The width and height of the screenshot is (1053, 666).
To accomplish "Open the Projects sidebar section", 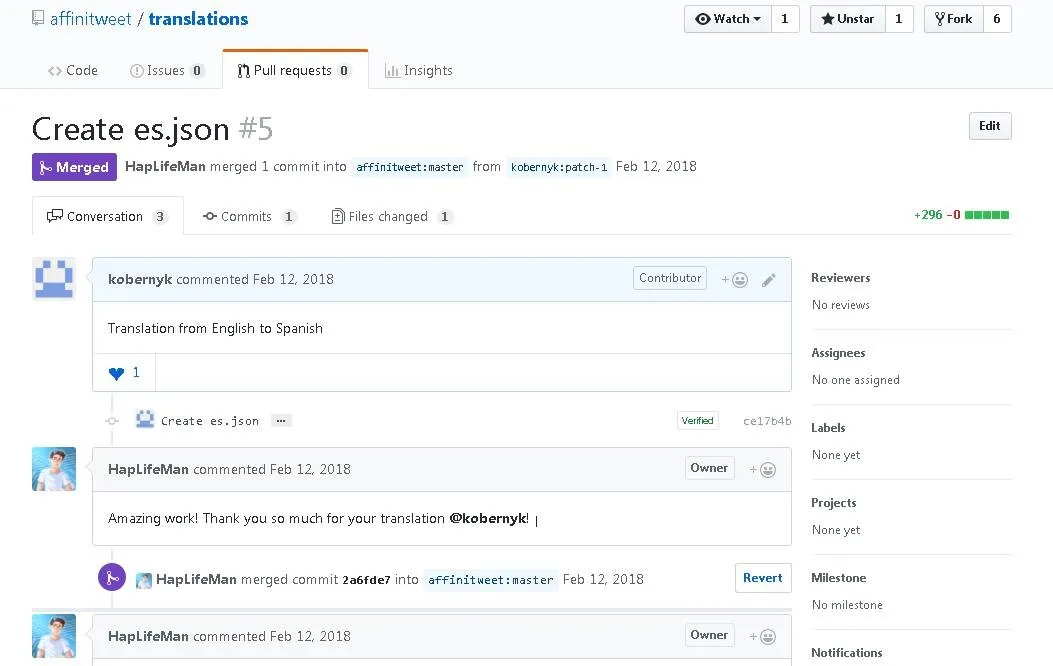I will click(x=833, y=503).
